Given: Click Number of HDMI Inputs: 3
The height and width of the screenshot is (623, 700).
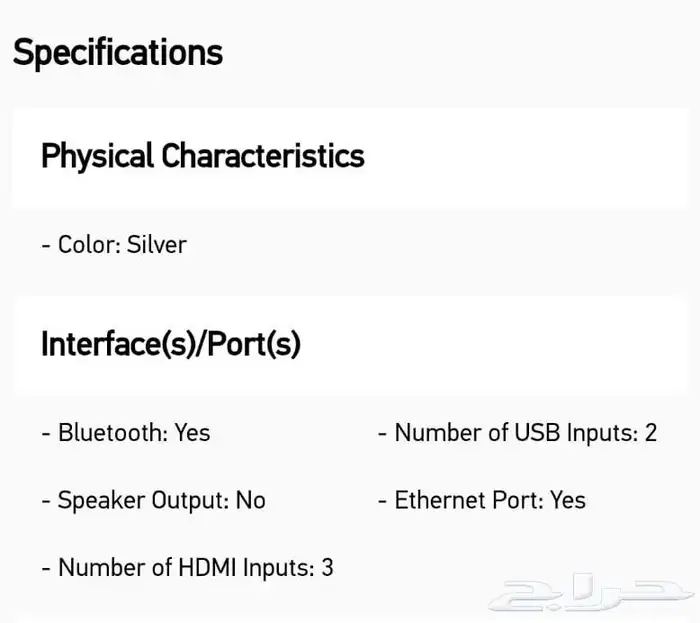Looking at the screenshot, I should (x=187, y=568).
